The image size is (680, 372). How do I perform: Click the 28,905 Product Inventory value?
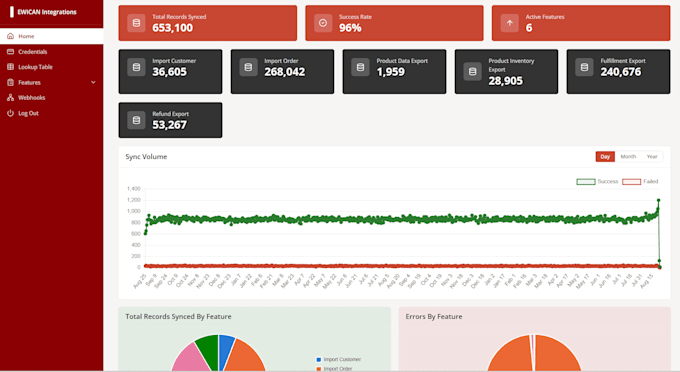click(x=506, y=81)
